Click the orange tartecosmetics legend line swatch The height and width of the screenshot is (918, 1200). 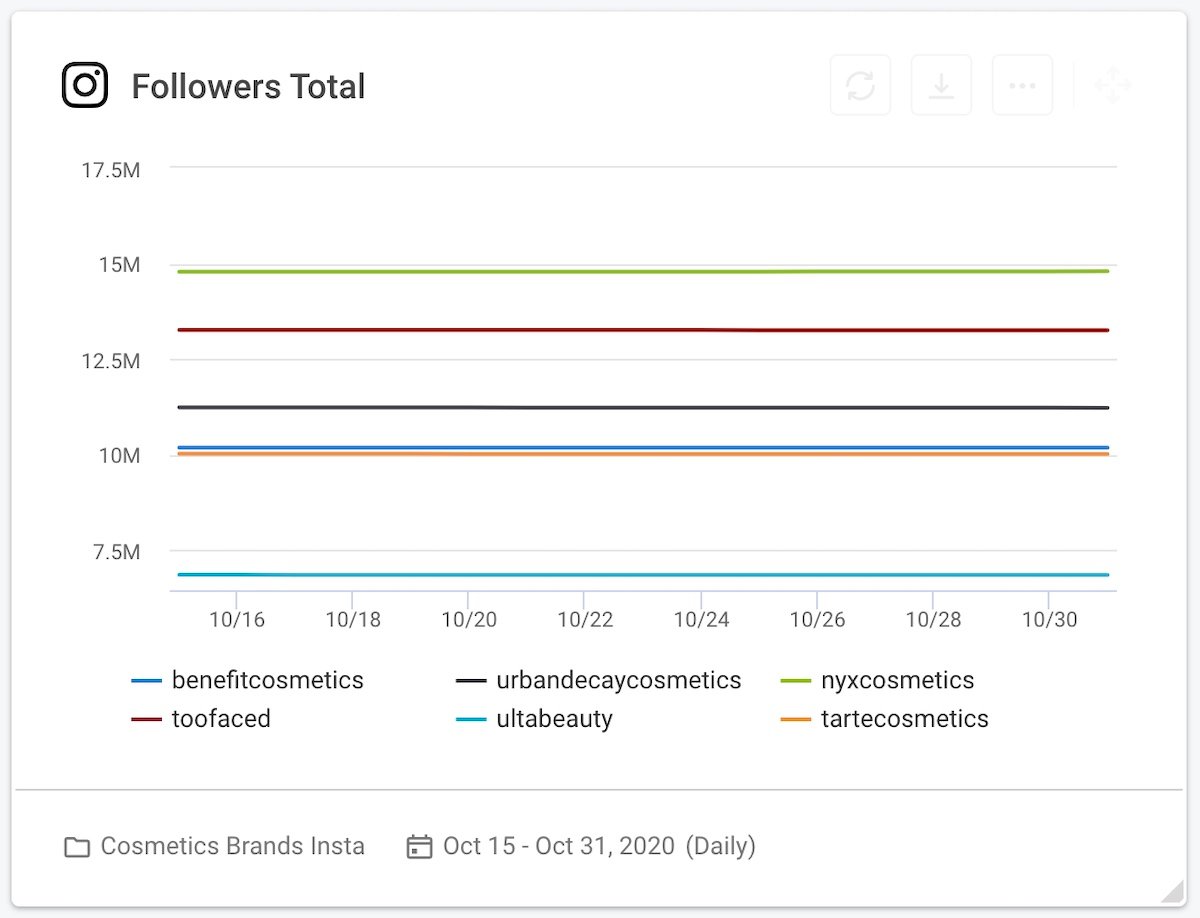click(795, 719)
